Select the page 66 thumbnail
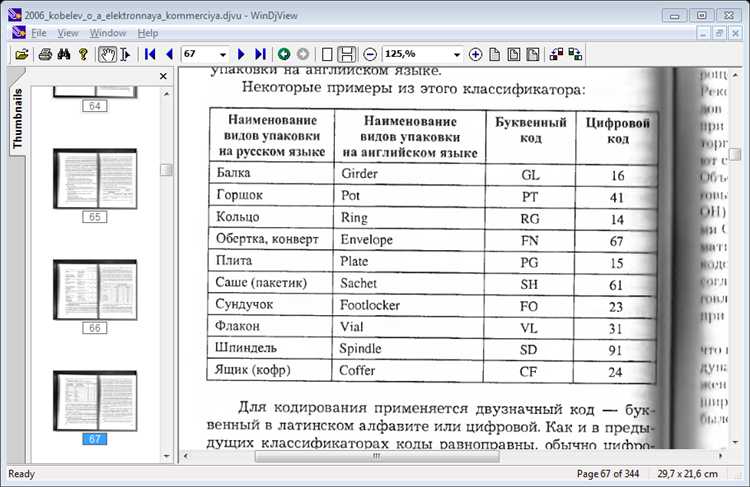 [x=95, y=290]
